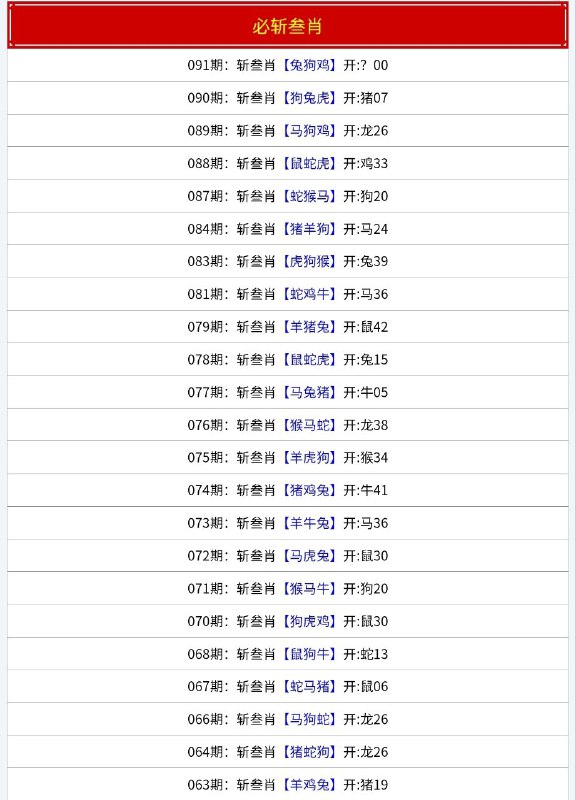Screen dimensions: 576x800
Task: Click the 087期 row with 蛇猴马
Action: [x=288, y=196]
